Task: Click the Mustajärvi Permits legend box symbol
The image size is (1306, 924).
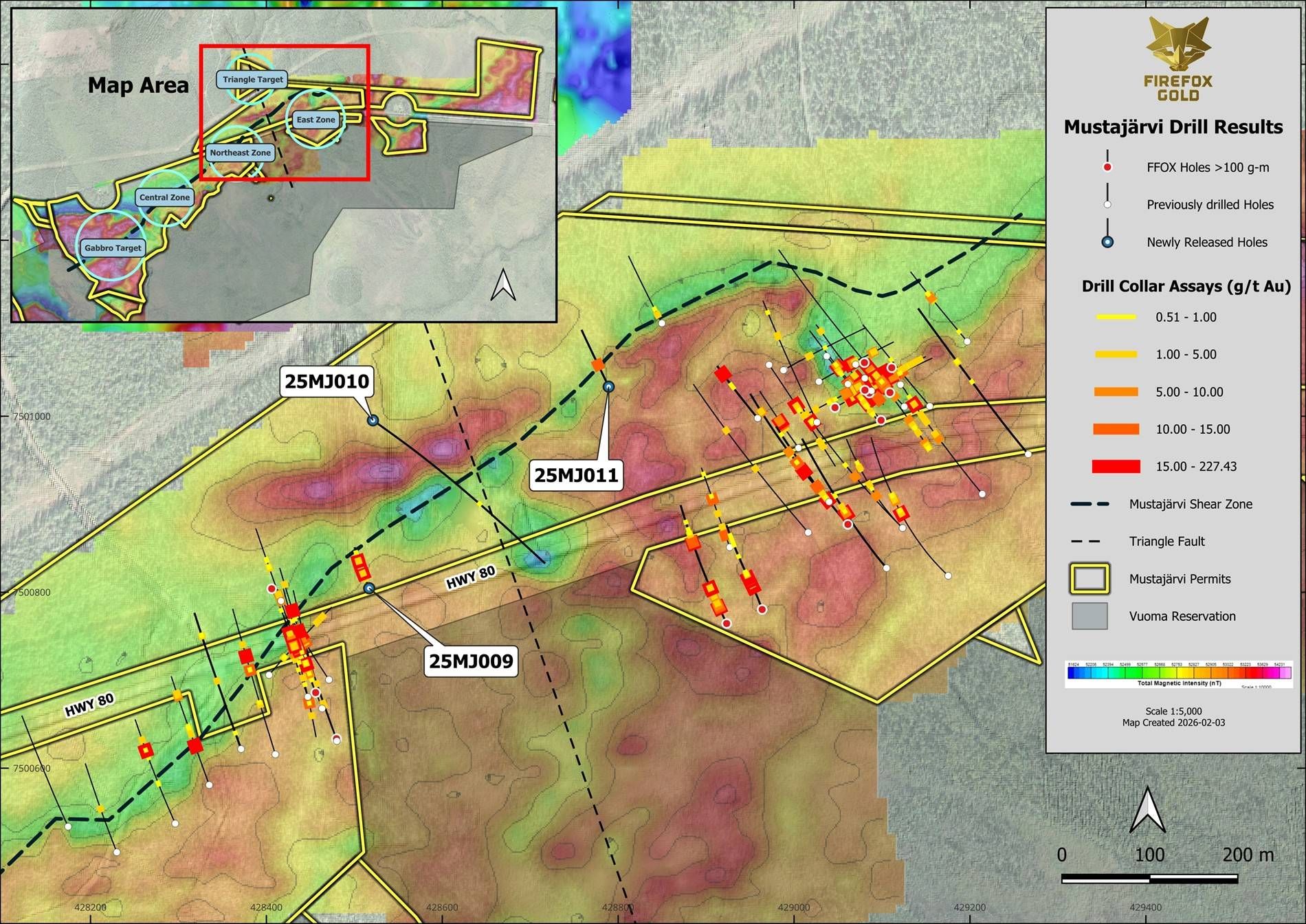Action: (x=1089, y=579)
